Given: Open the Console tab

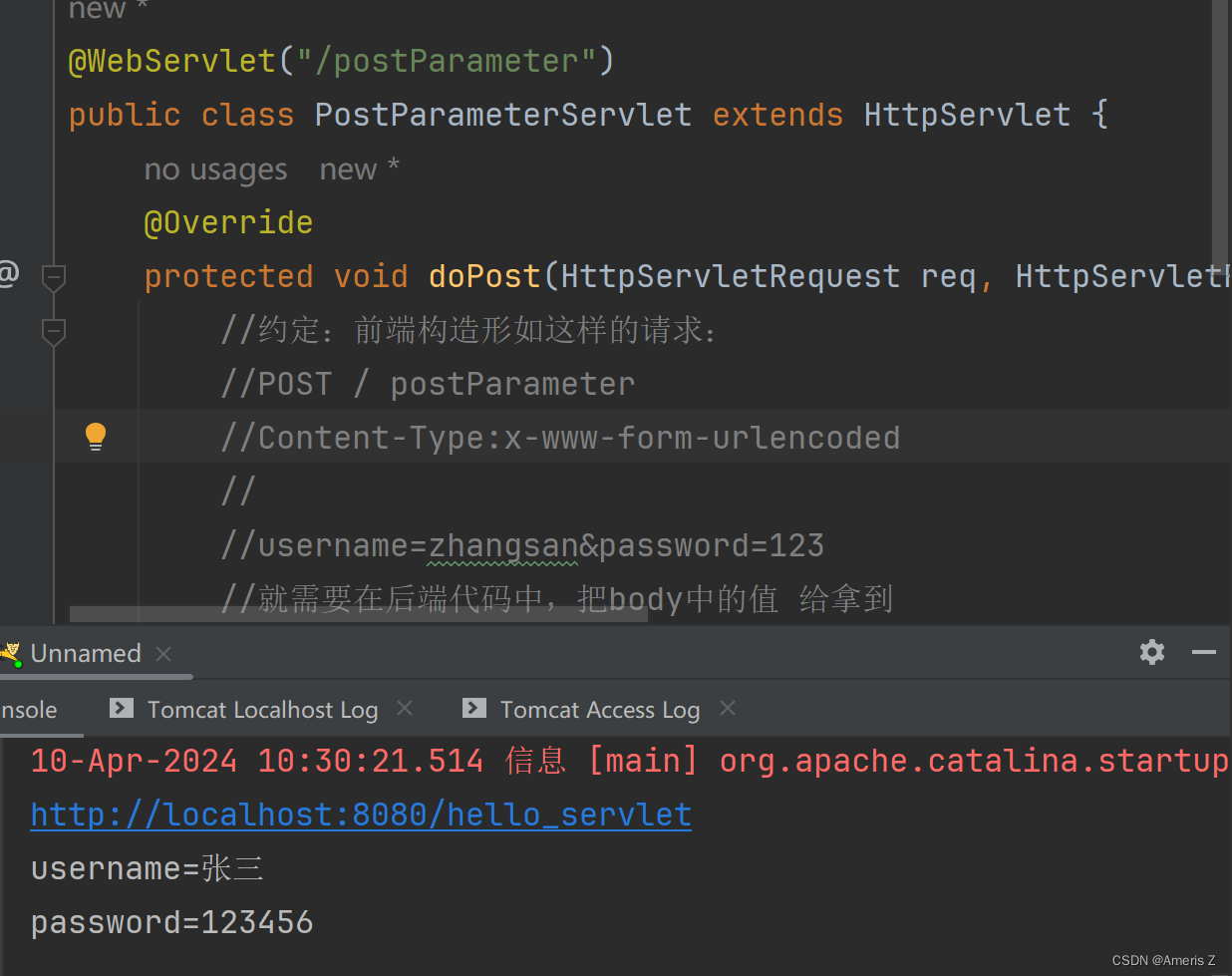Looking at the screenshot, I should pyautogui.click(x=28, y=709).
